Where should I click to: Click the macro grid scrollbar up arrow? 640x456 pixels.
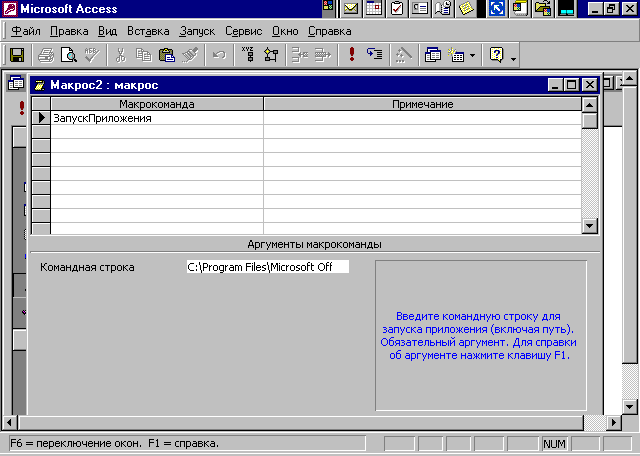[589, 105]
